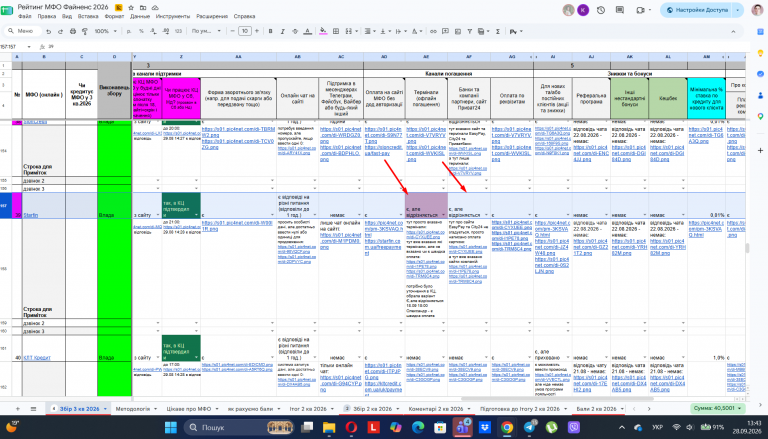The image size is (768, 439).
Task: Open the Вставка menu
Action: tap(88, 16)
